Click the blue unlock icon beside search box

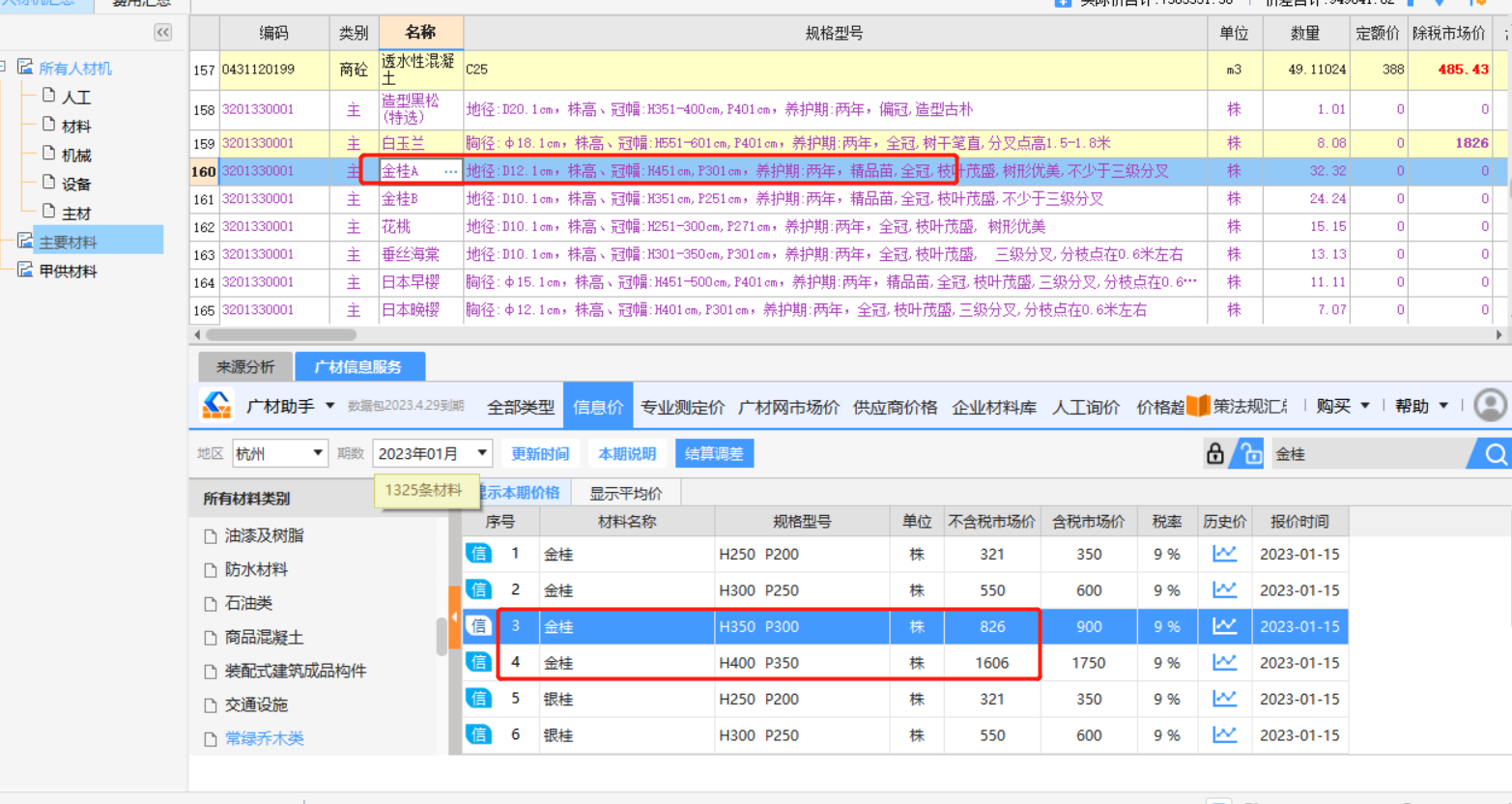click(1250, 453)
